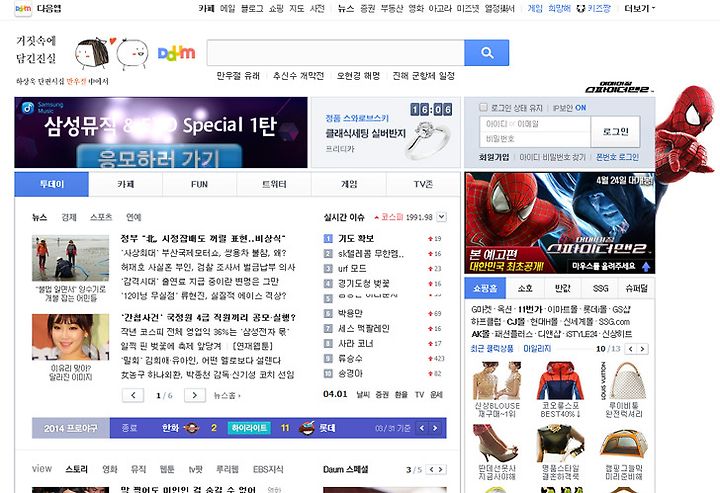Viewport: 720px width, 493px height.
Task: Show previous baseball game score arrow
Action: pyautogui.click(x=422, y=428)
